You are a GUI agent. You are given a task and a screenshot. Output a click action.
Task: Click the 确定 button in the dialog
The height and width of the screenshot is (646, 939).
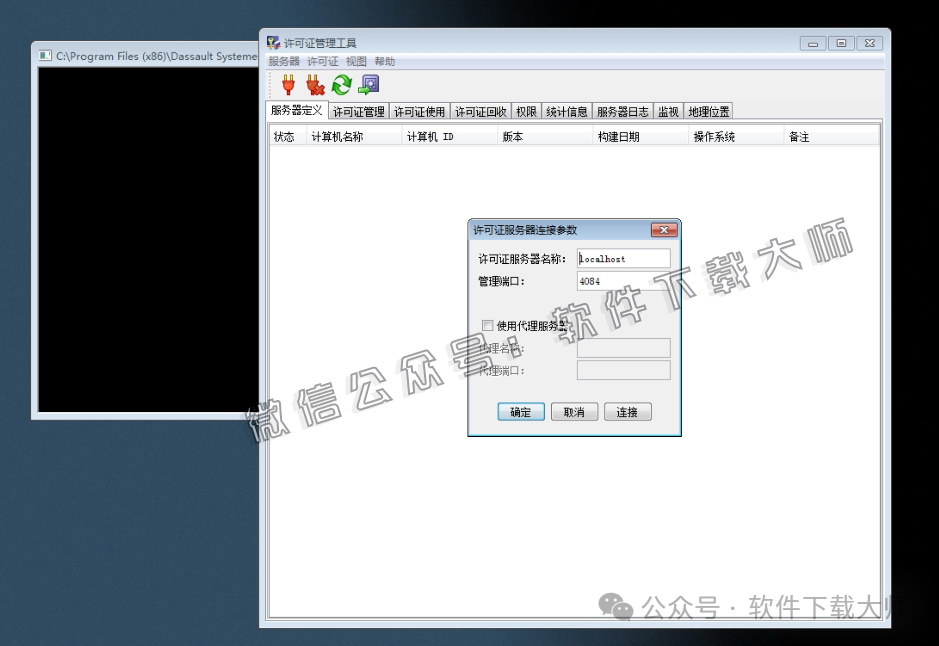pyautogui.click(x=520, y=411)
